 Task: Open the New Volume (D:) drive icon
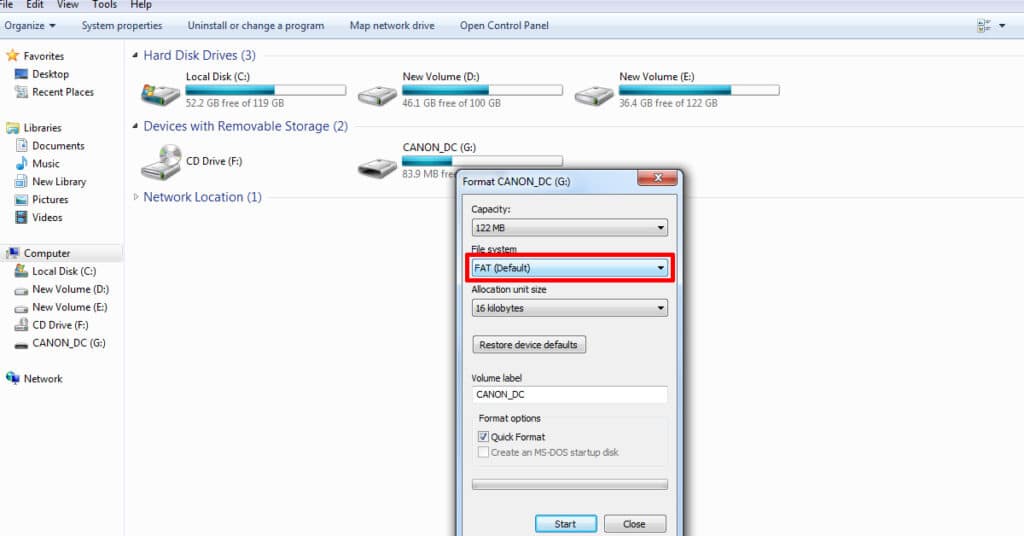377,96
